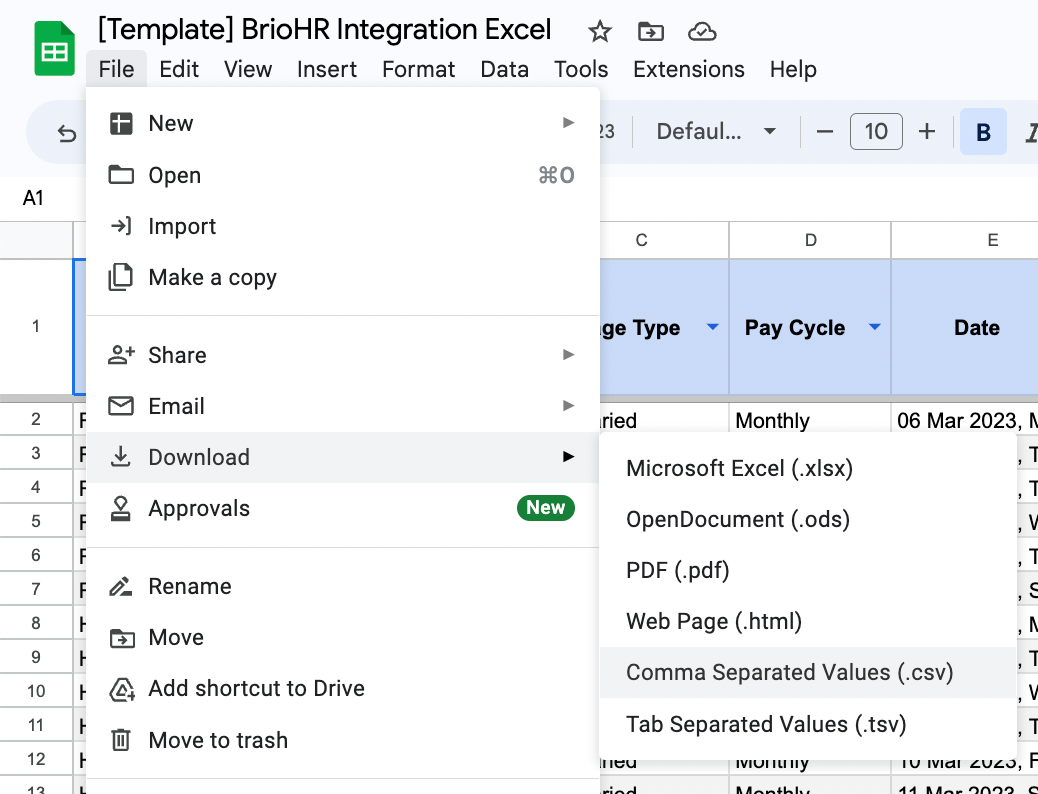Click the Open folder icon
The image size is (1038, 794).
[x=120, y=175]
